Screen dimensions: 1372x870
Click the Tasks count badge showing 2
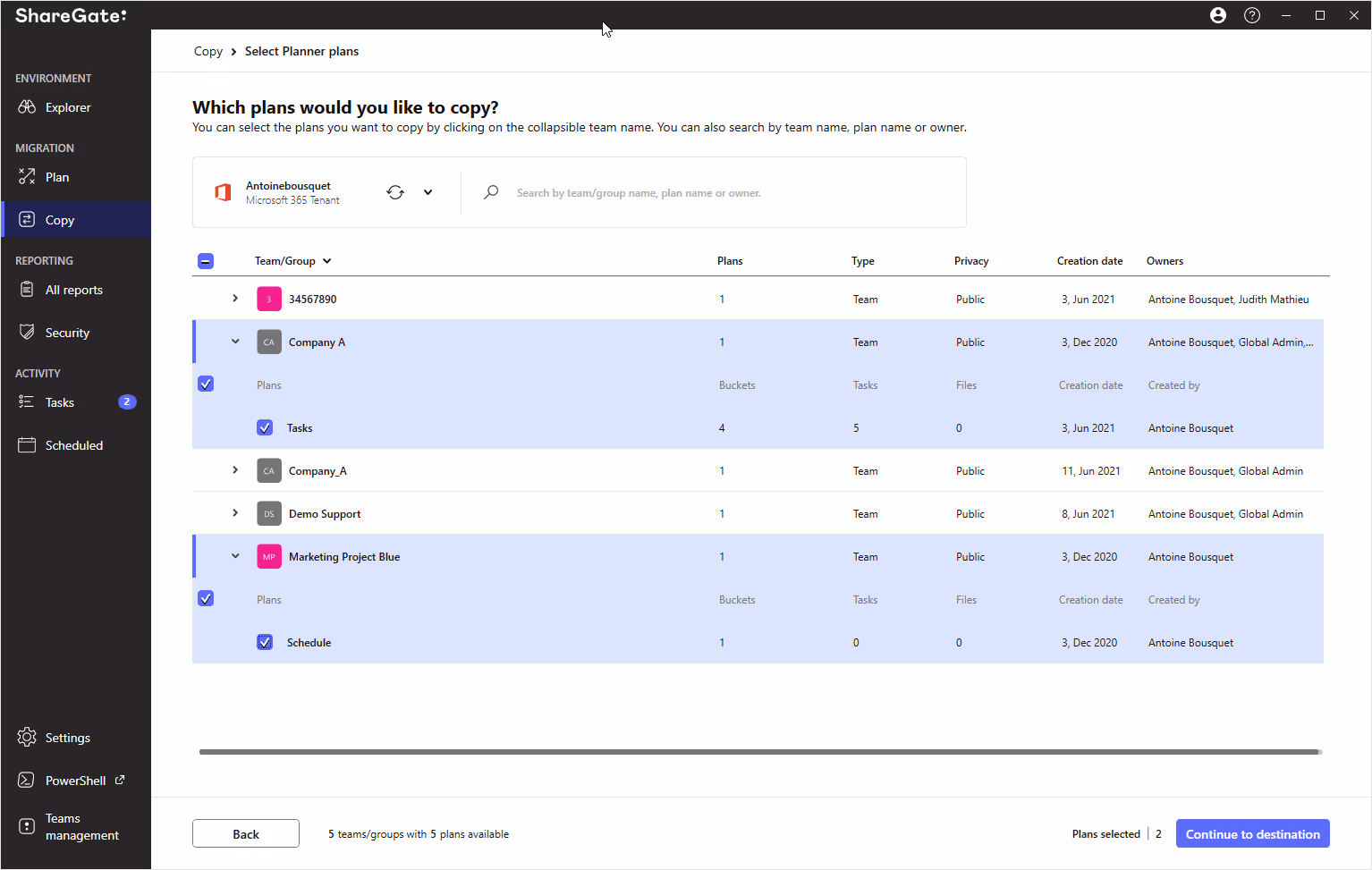point(127,401)
